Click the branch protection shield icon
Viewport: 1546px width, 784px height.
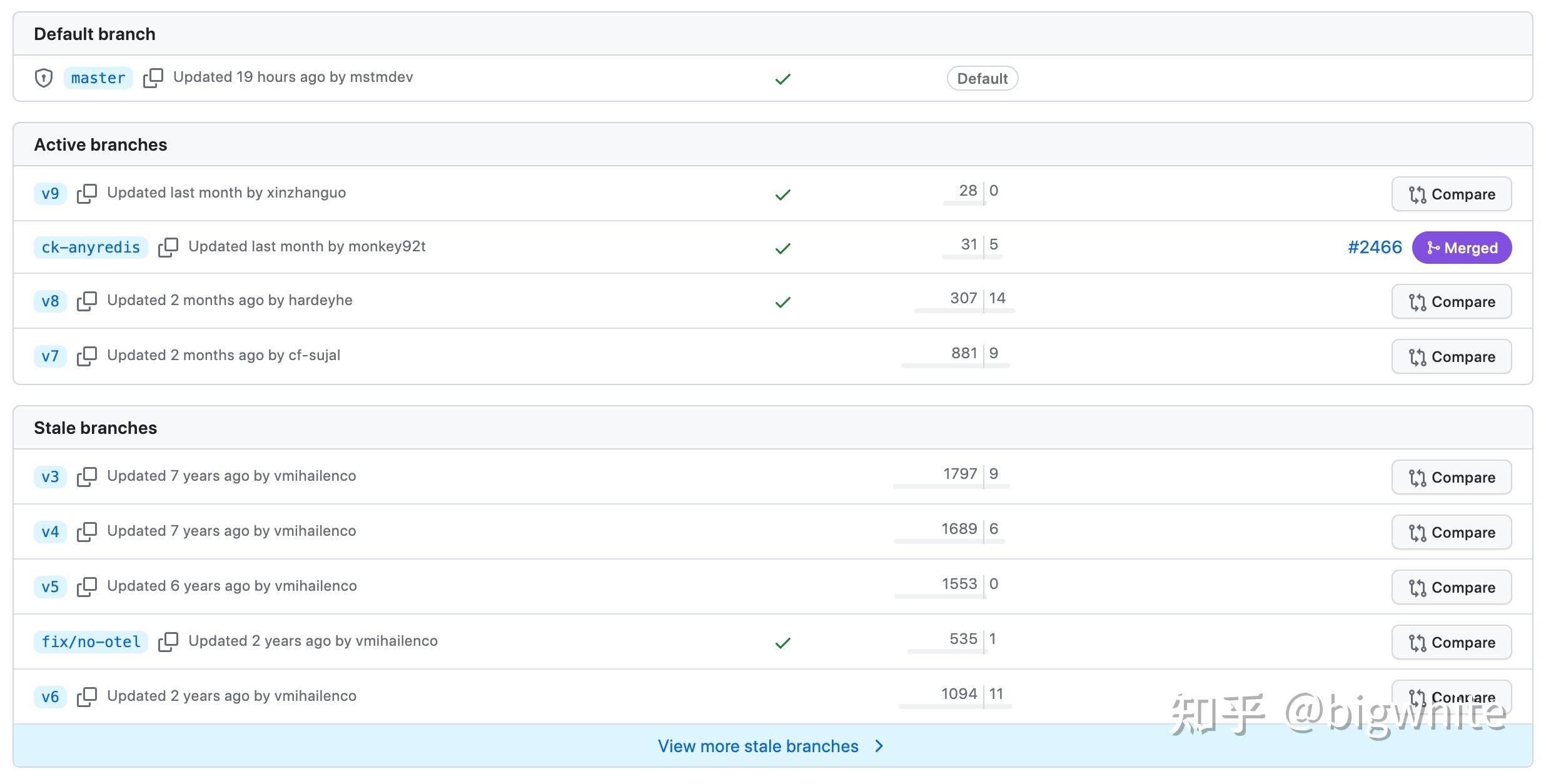(x=44, y=78)
